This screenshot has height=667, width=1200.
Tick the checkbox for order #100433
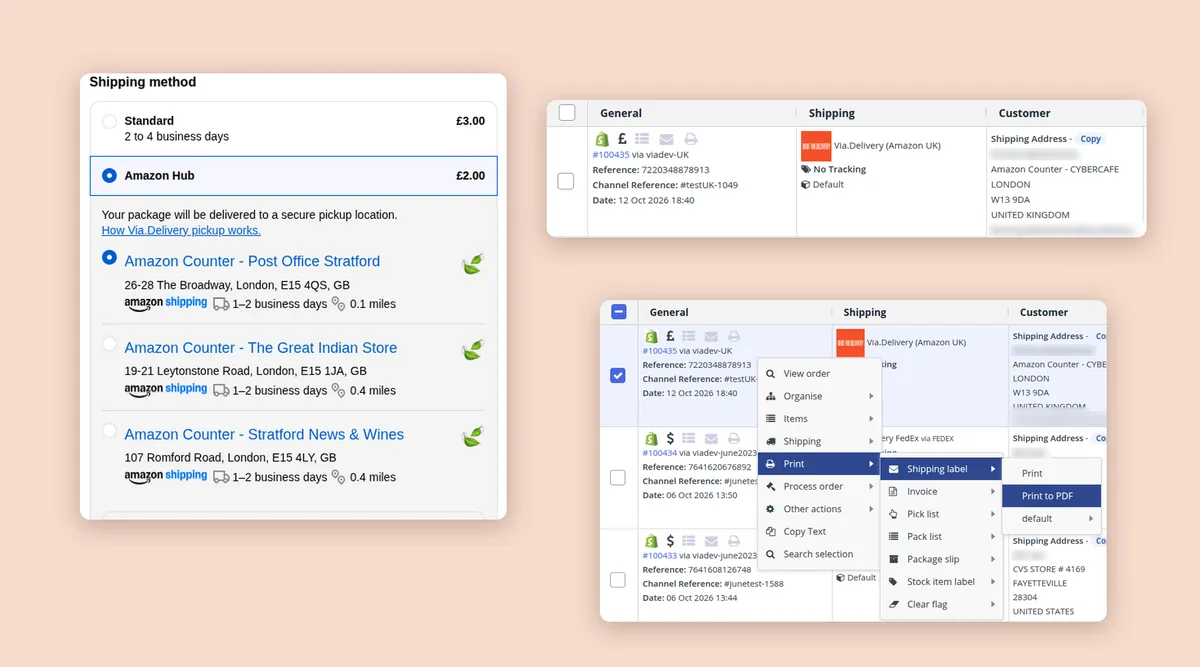[x=618, y=580]
